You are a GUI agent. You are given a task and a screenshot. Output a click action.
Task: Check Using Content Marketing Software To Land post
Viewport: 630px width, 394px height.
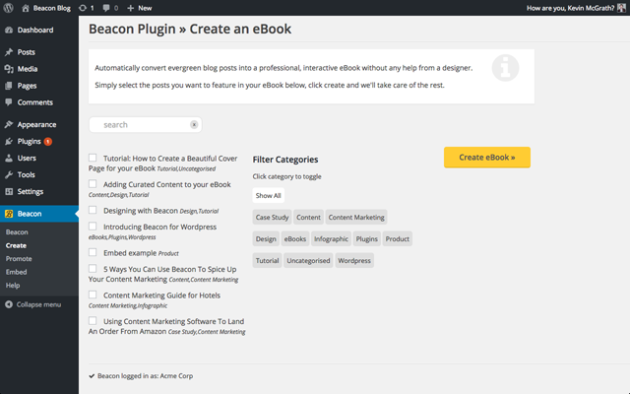point(93,321)
